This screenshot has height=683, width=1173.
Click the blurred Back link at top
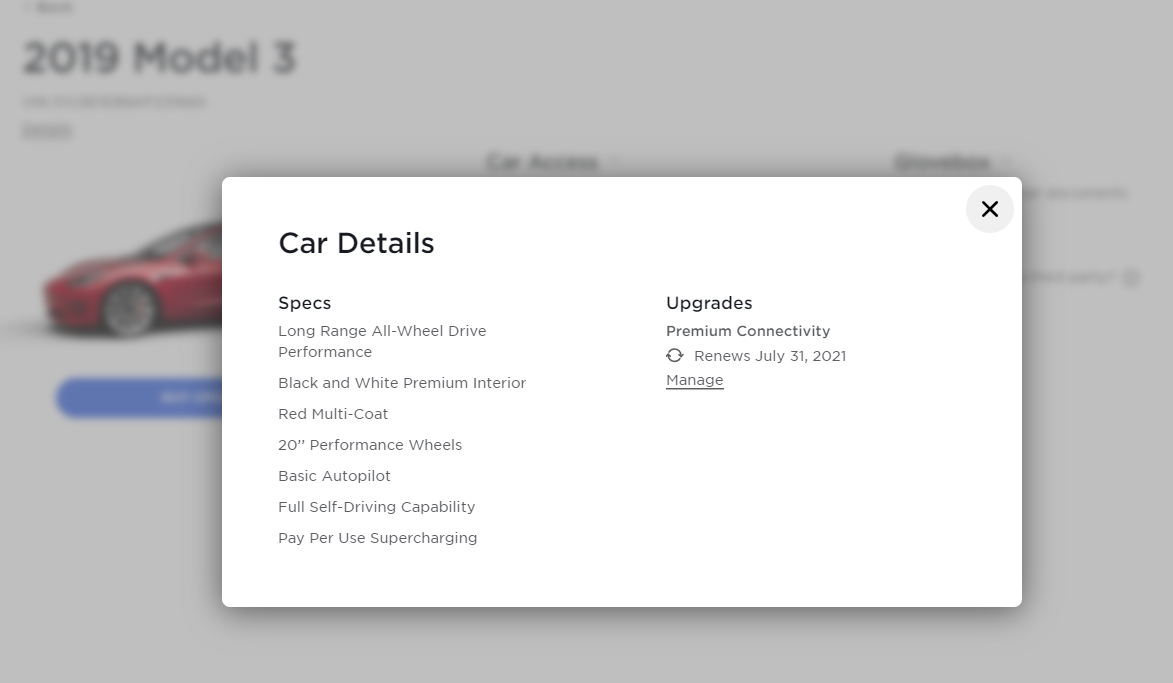pyautogui.click(x=48, y=8)
